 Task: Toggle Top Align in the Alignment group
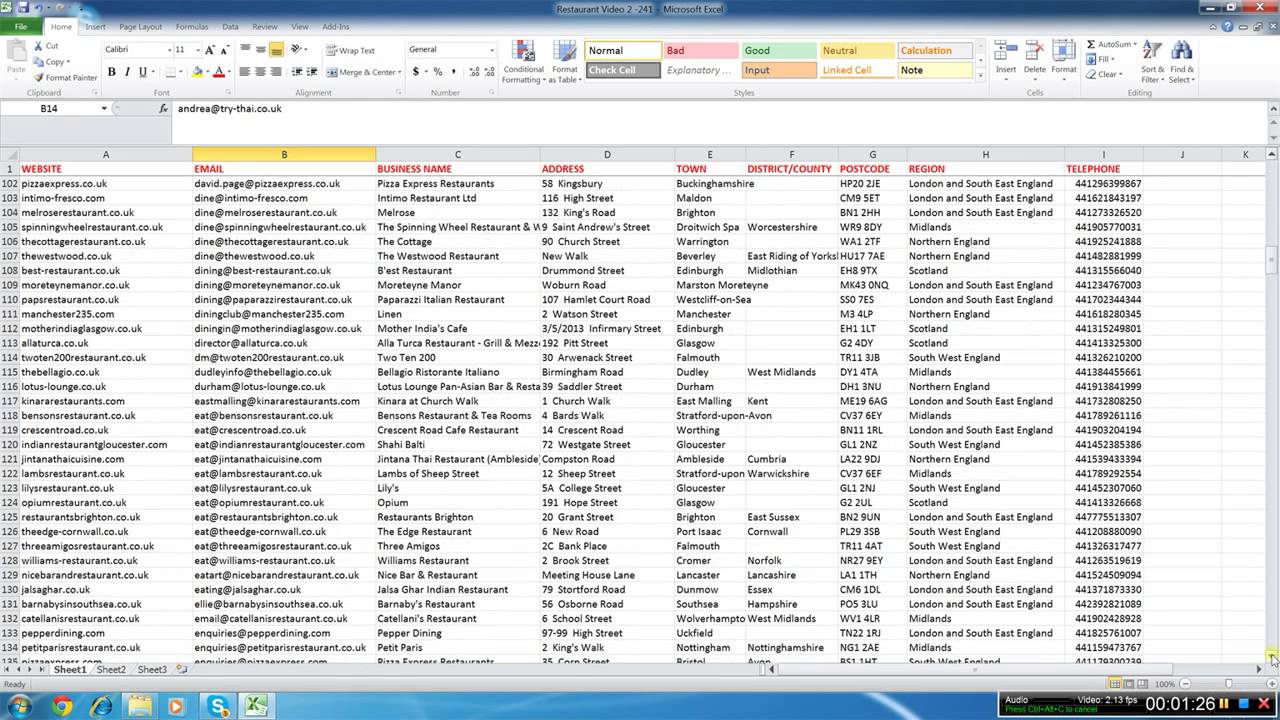(x=244, y=50)
